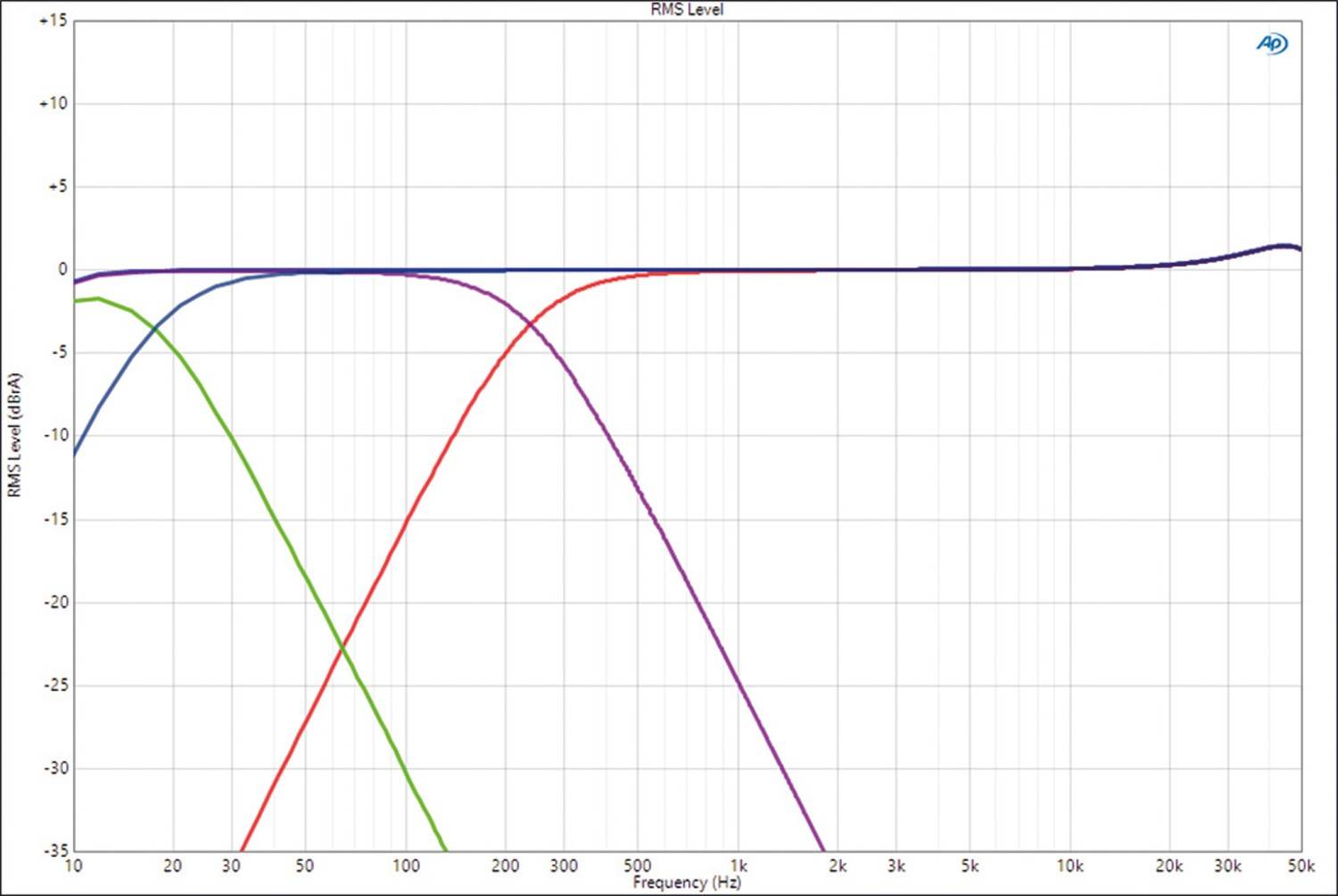Click the -30 Y-axis value
The width and height of the screenshot is (1338, 896).
click(55, 768)
